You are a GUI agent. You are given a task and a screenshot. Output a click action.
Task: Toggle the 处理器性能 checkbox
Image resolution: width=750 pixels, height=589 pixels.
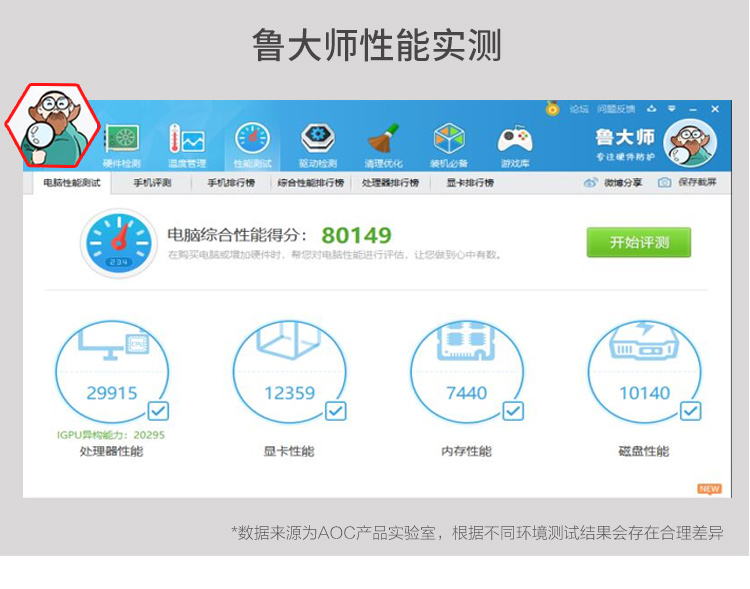tap(158, 411)
